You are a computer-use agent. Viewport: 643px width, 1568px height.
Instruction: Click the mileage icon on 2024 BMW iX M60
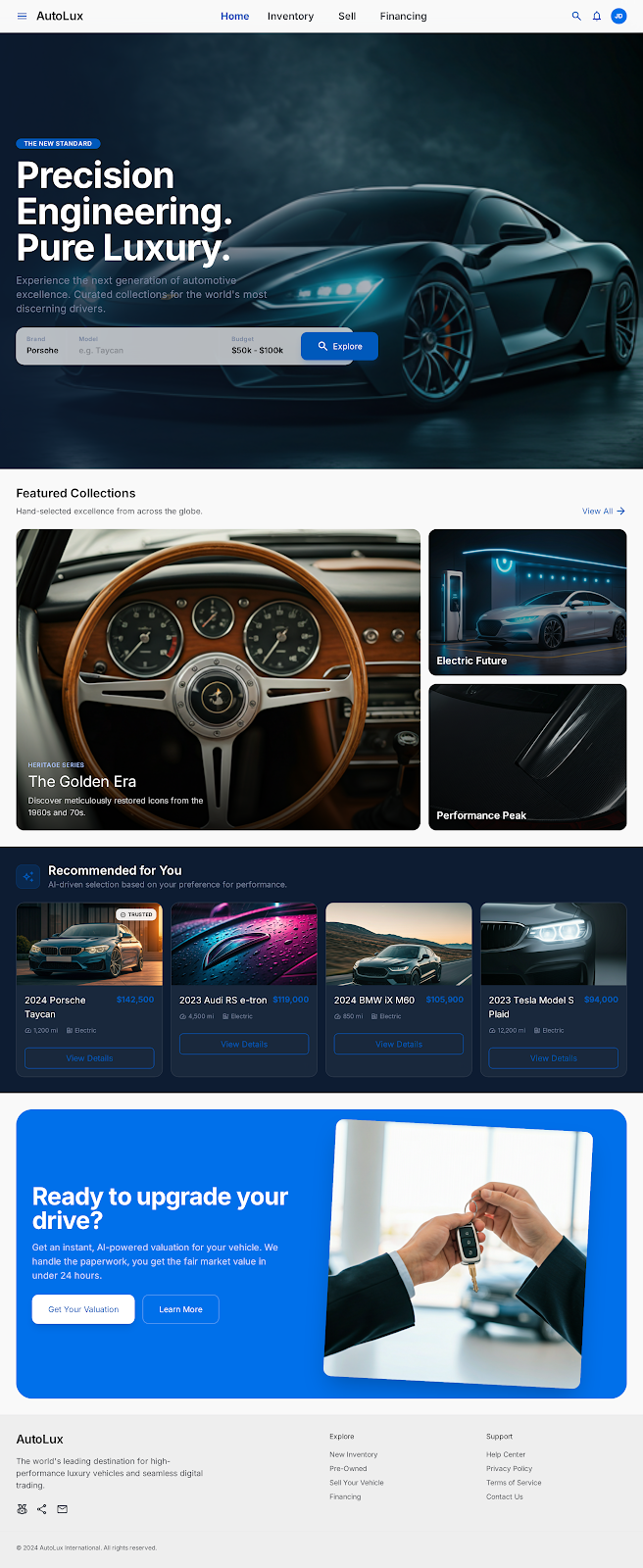click(337, 1016)
